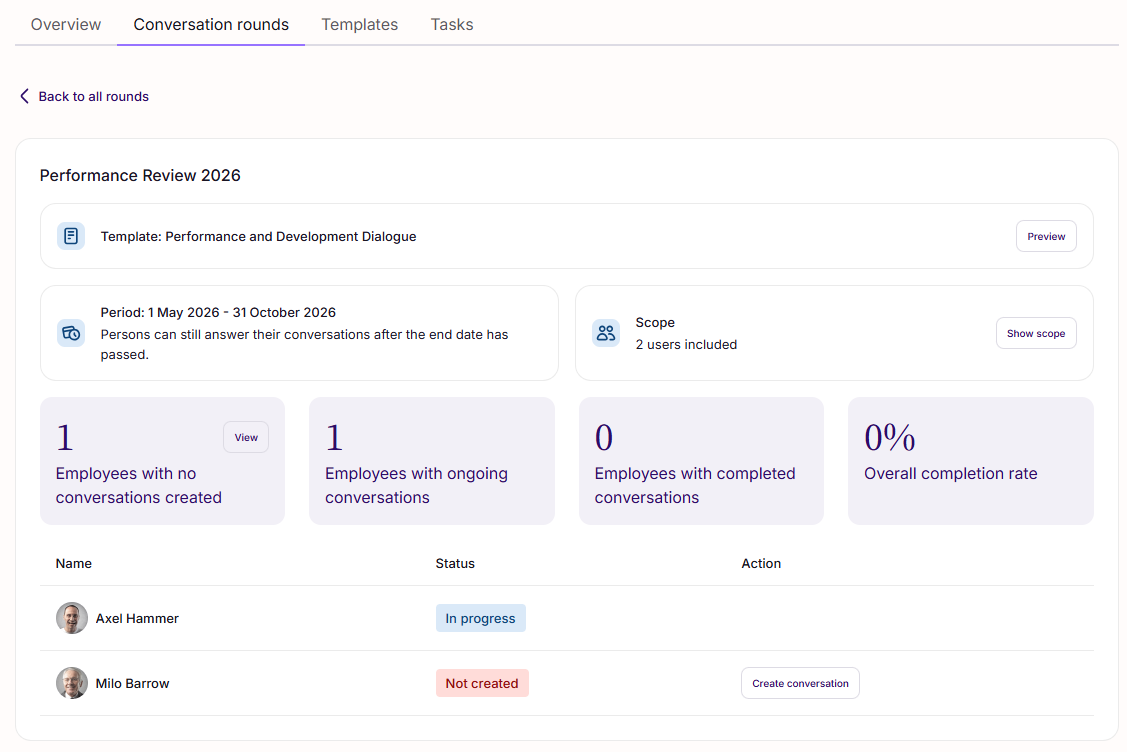1127x752 pixels.
Task: Open the Overview tab
Action: pyautogui.click(x=65, y=24)
